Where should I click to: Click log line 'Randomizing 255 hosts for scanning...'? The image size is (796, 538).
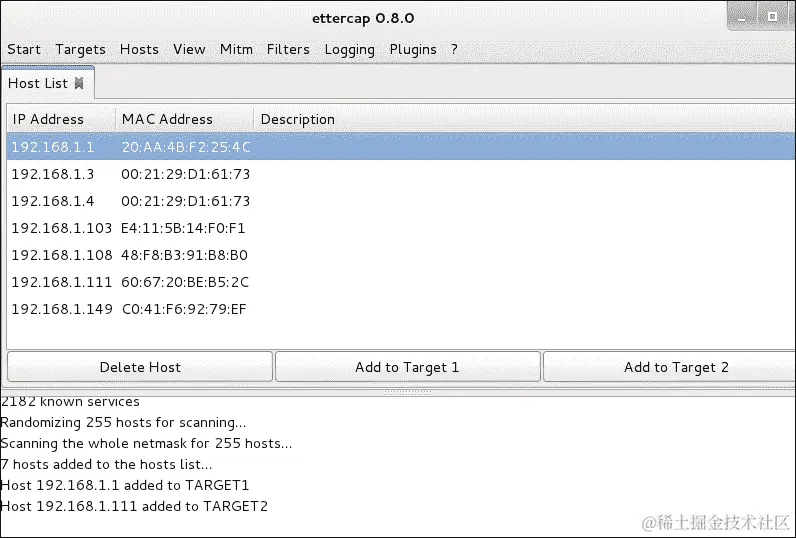click(x=123, y=422)
